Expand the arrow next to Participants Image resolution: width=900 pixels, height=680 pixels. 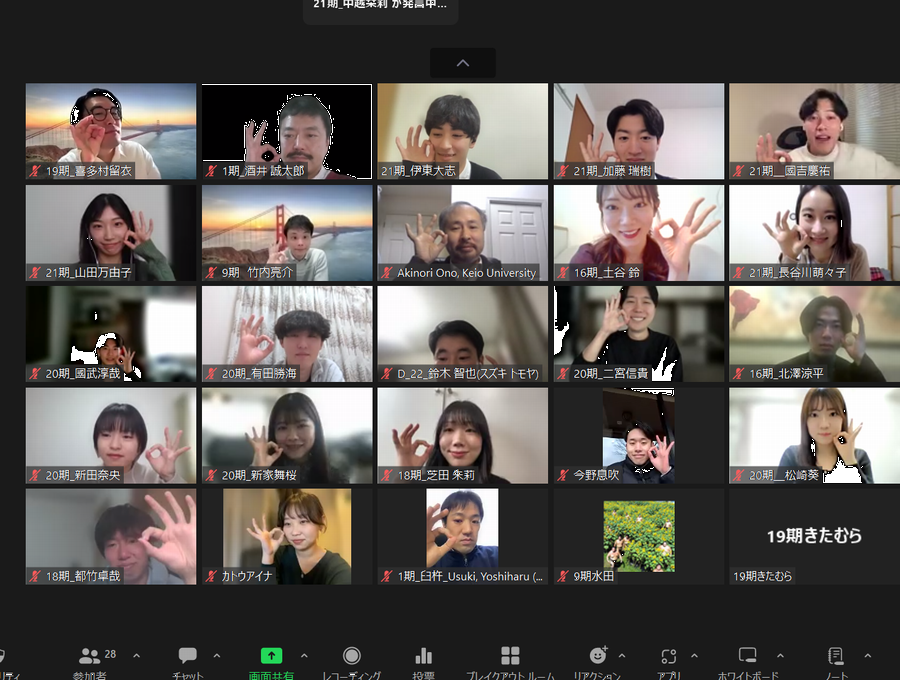(137, 656)
